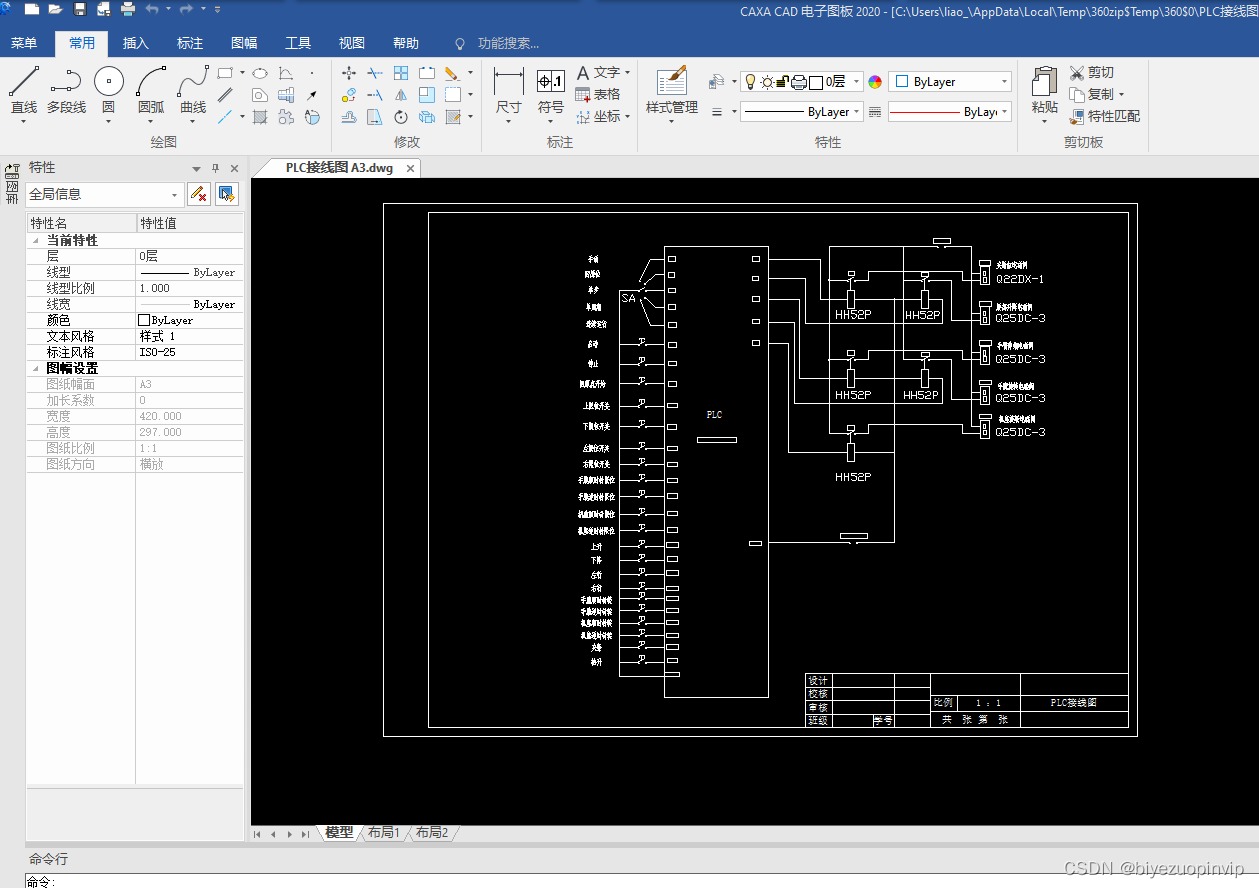Switch to the 布局1 layout tab

click(x=383, y=832)
